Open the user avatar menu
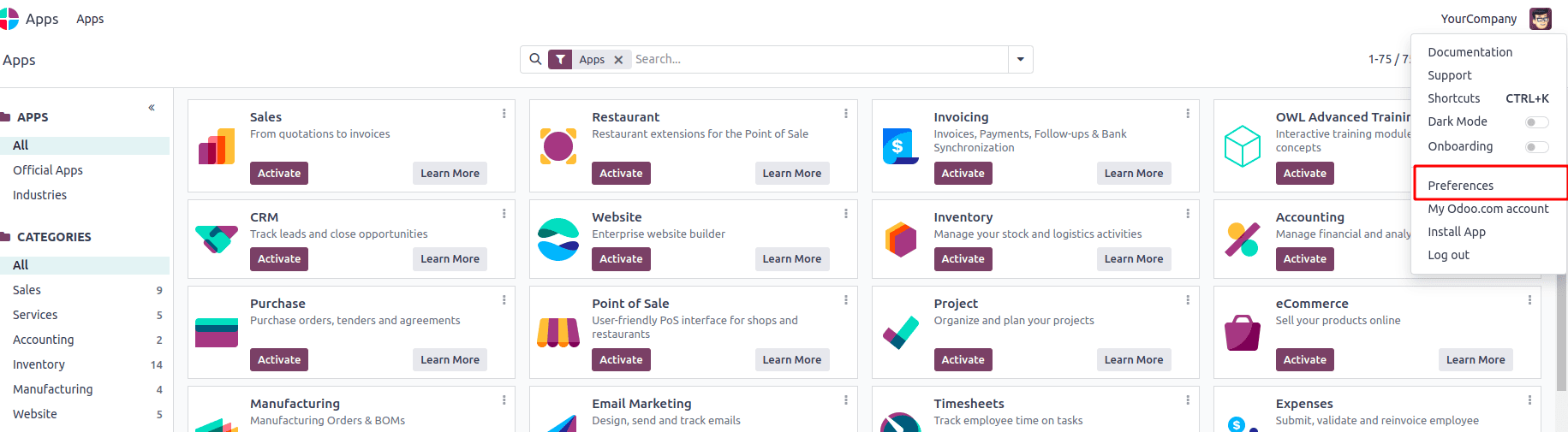The width and height of the screenshot is (1568, 432). coord(1541,19)
